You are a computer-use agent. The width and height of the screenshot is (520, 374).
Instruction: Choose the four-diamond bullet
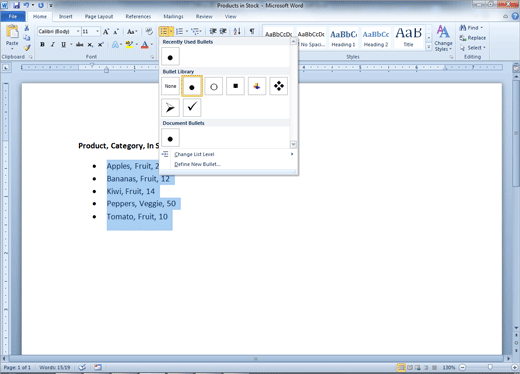279,86
